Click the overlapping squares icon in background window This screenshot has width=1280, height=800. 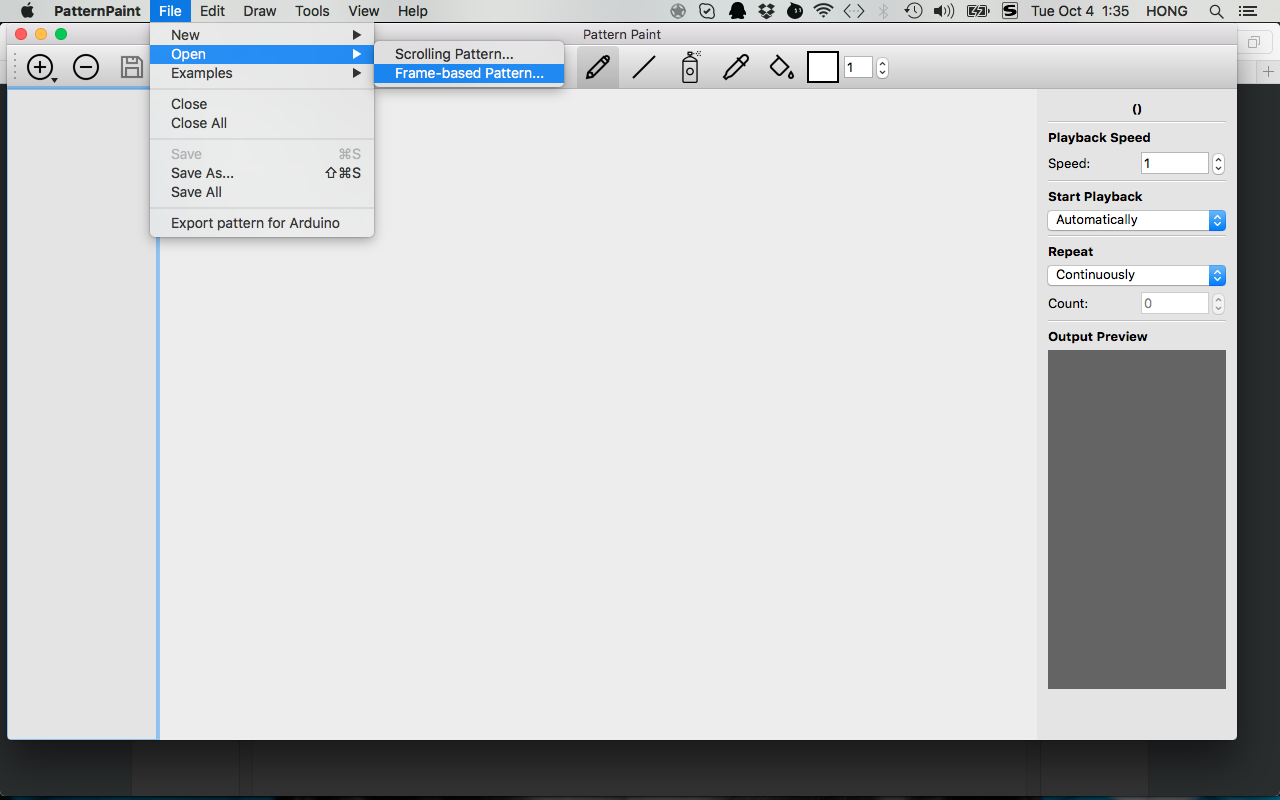pyautogui.click(x=1253, y=42)
